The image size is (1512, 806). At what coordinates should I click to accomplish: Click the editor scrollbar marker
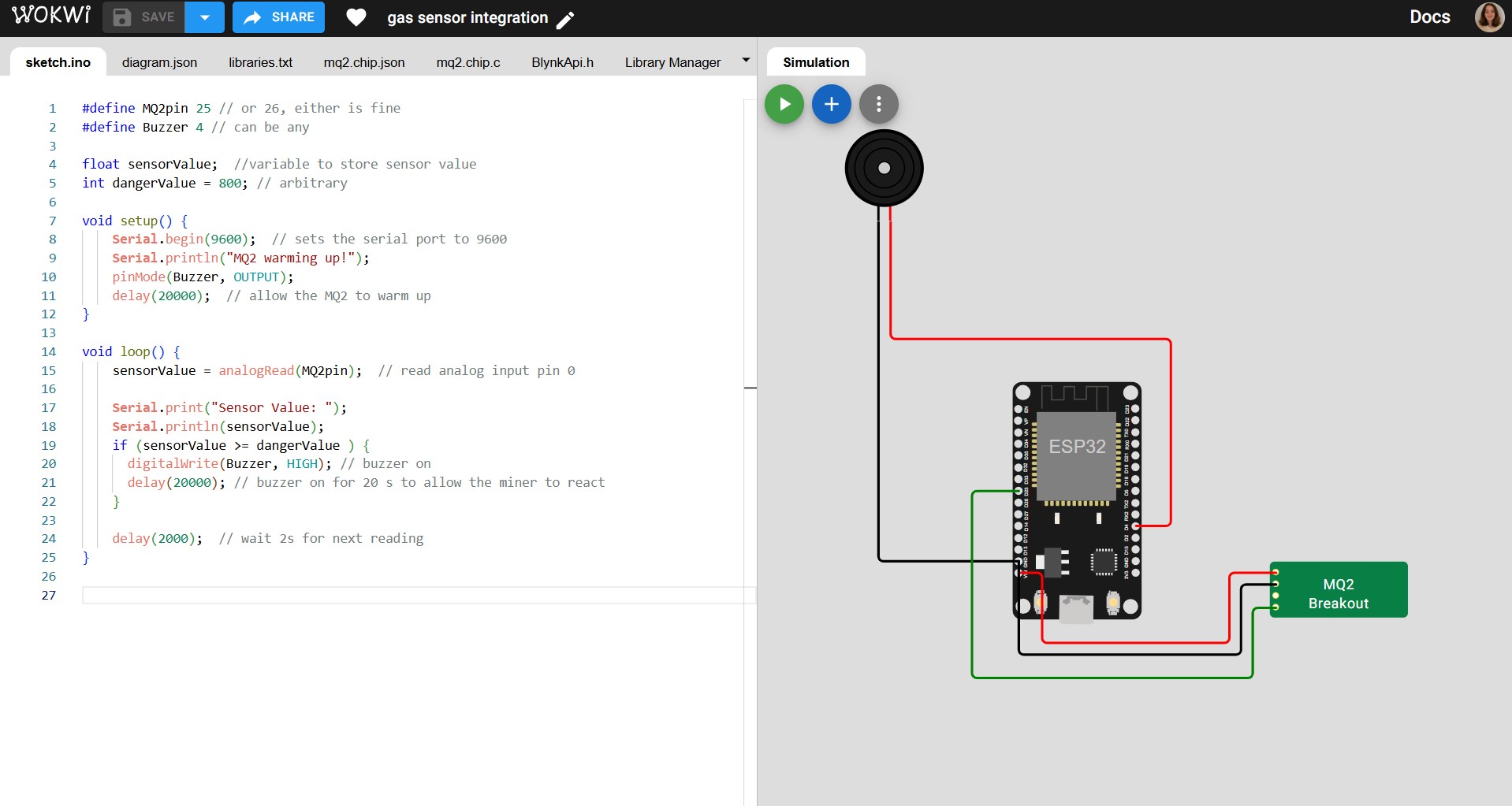pyautogui.click(x=750, y=388)
